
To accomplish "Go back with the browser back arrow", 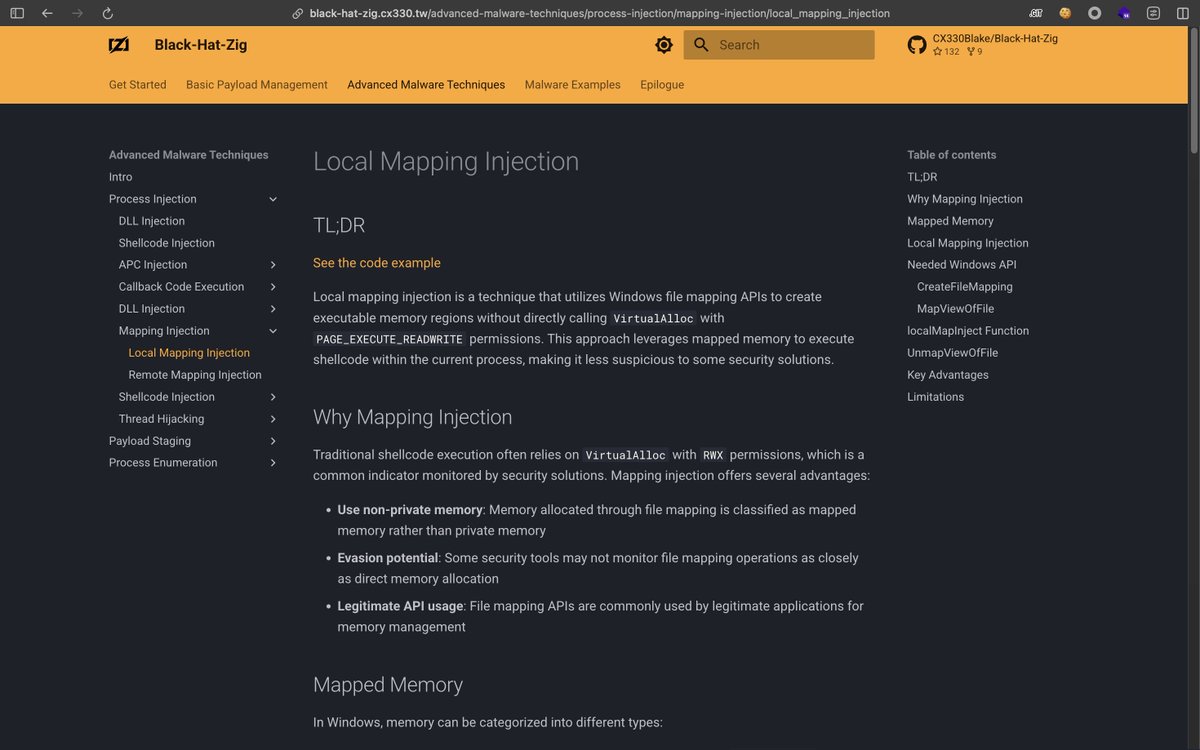I will (47, 13).
